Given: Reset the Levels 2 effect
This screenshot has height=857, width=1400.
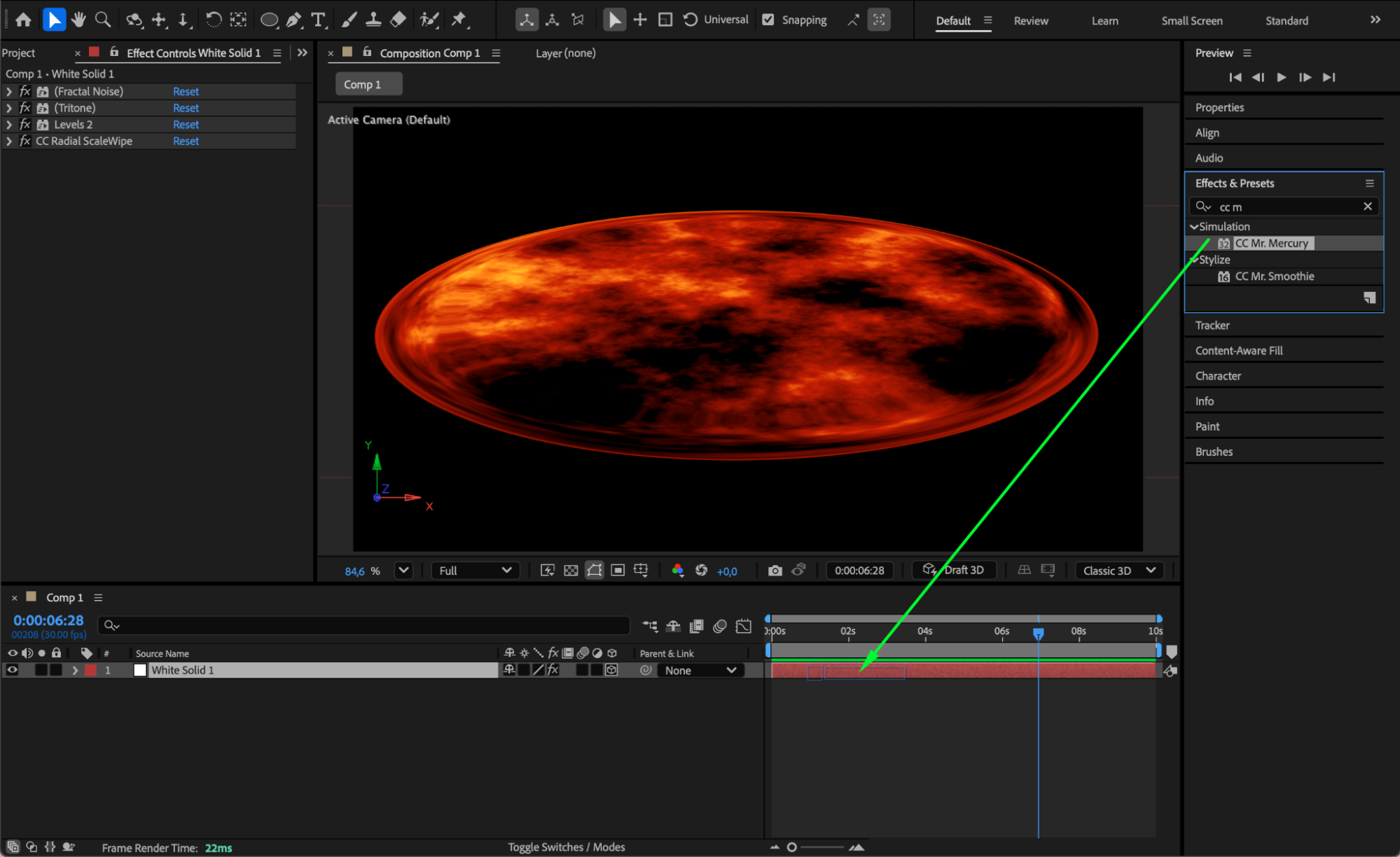Looking at the screenshot, I should 186,125.
